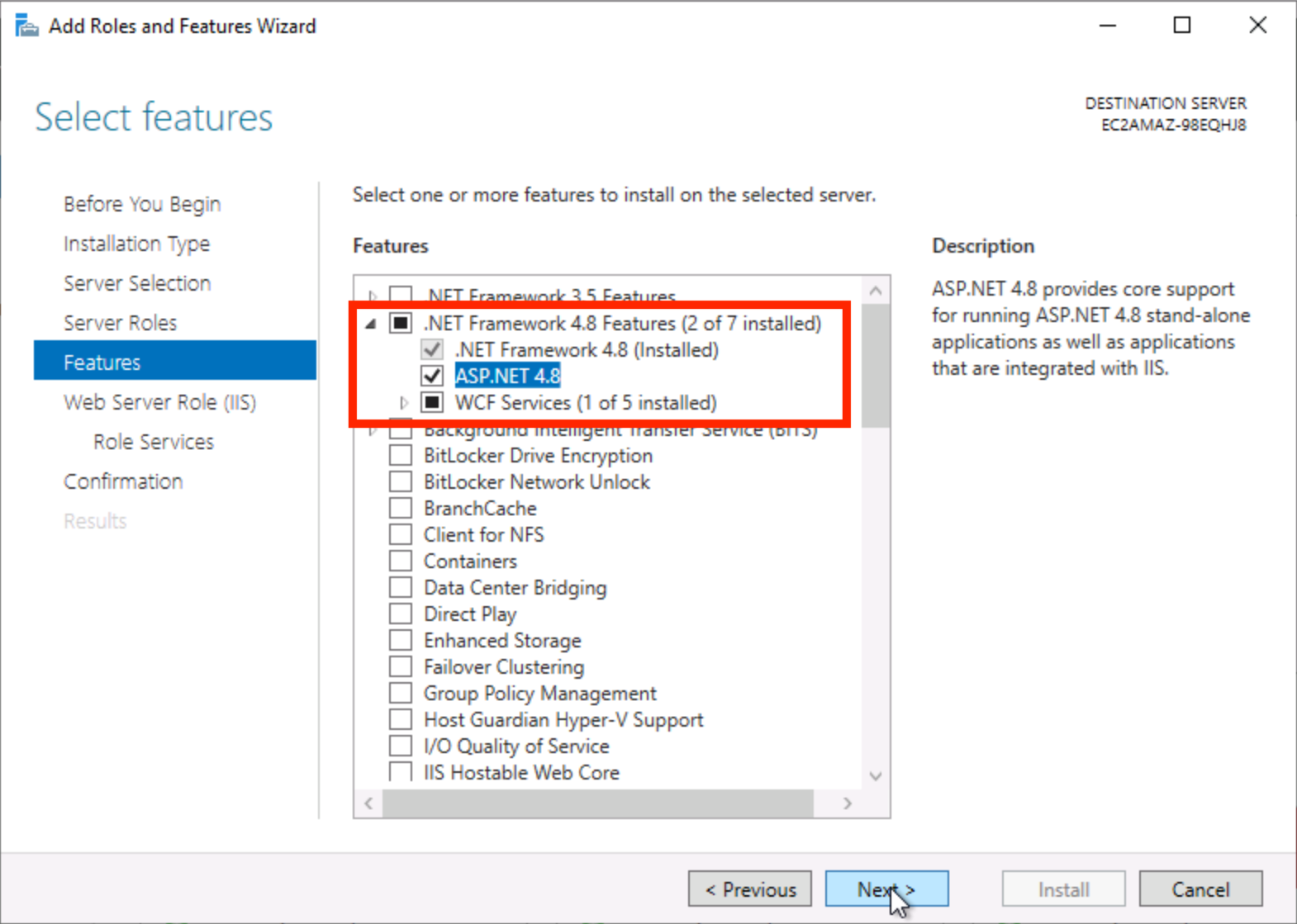This screenshot has height=924, width=1297.
Task: Jump to the Confirmation step
Action: [x=123, y=481]
